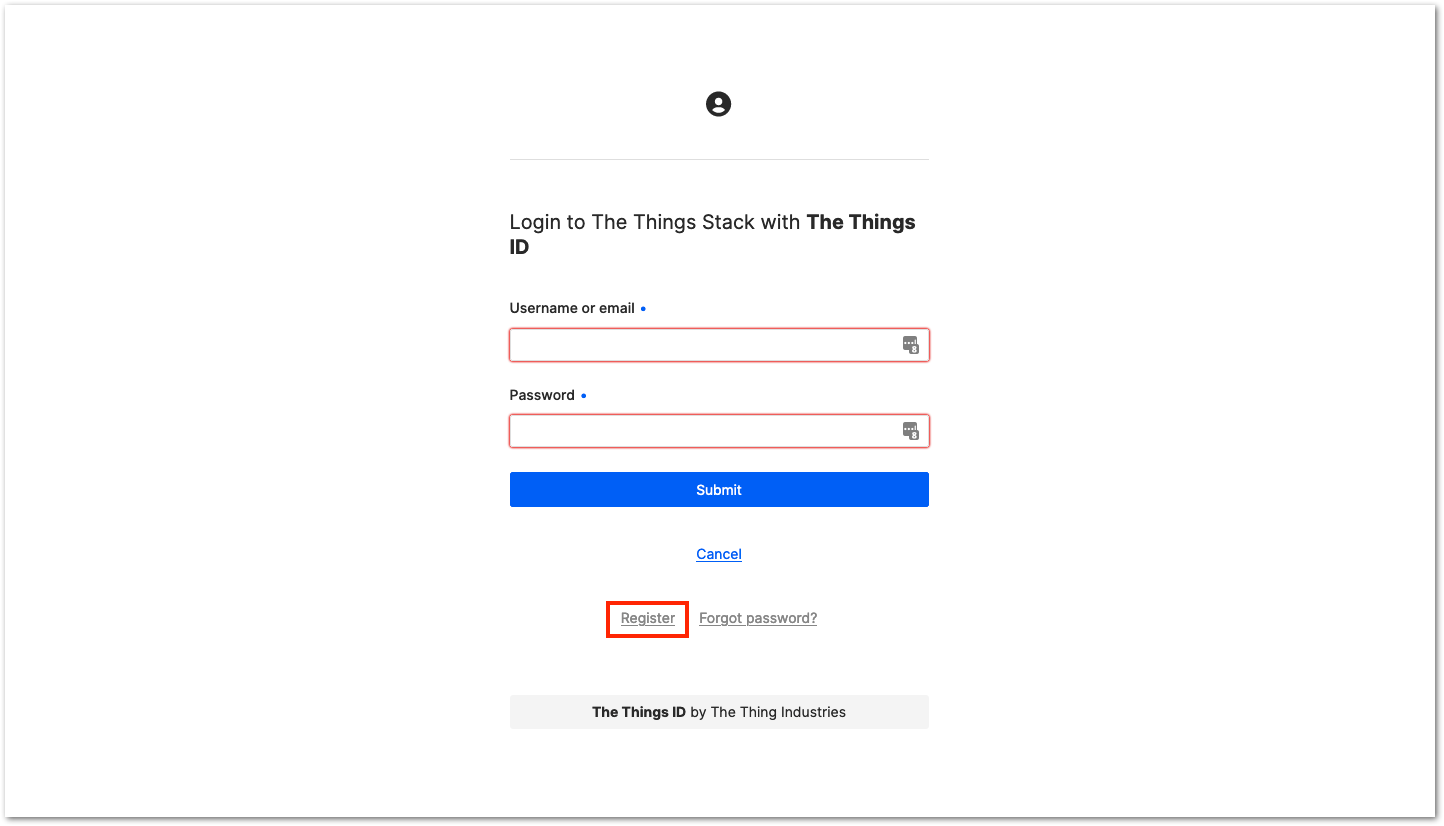Click blue required dot beside Password label
This screenshot has height=826, width=1444.
coord(584,396)
